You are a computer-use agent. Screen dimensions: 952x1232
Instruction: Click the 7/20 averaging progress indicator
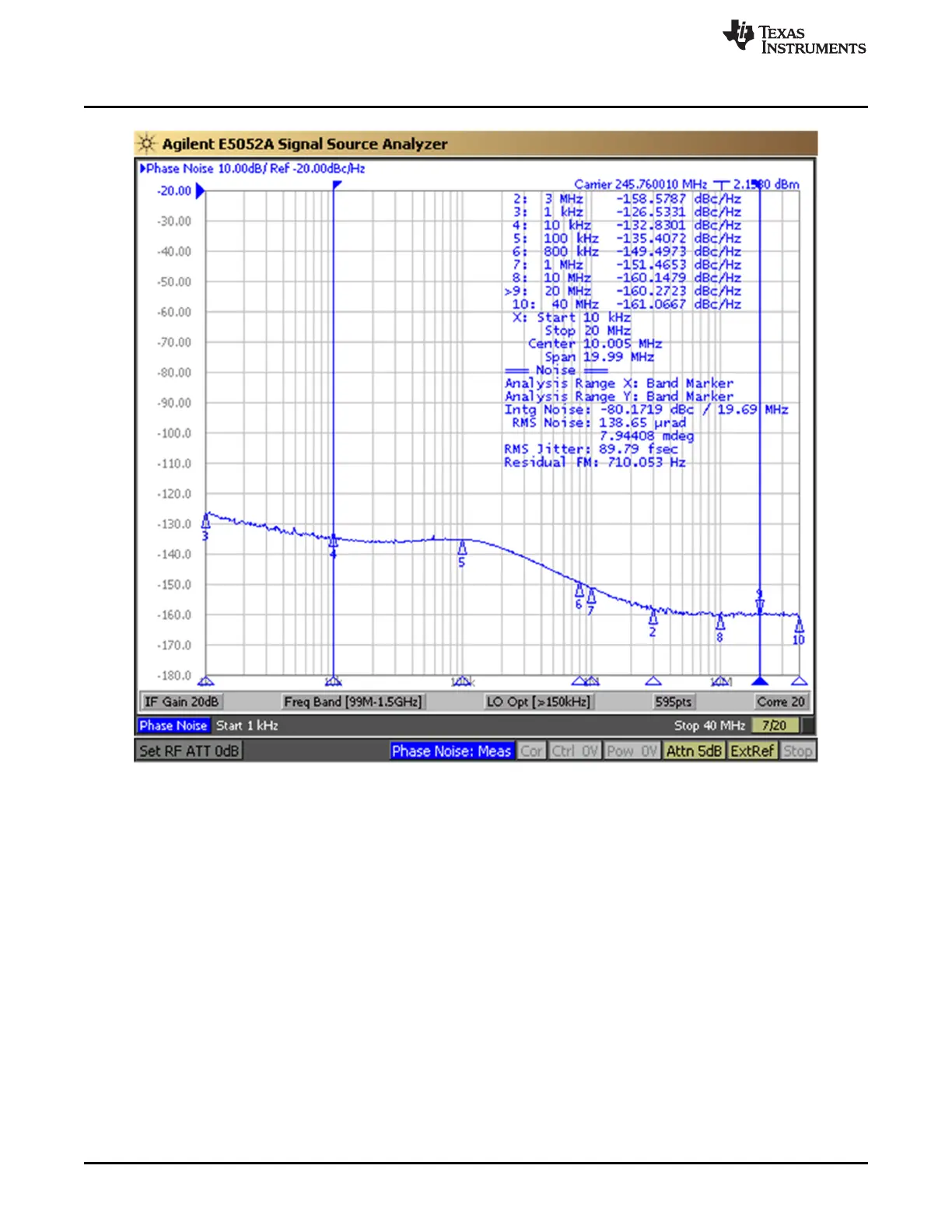coord(775,725)
